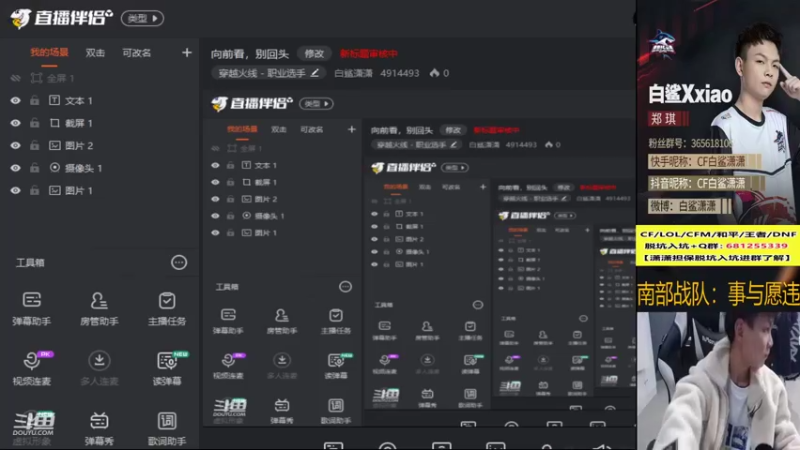Select 可改名 tab in the largest nested preview
The width and height of the screenshot is (800, 450).
pyautogui.click(x=311, y=130)
